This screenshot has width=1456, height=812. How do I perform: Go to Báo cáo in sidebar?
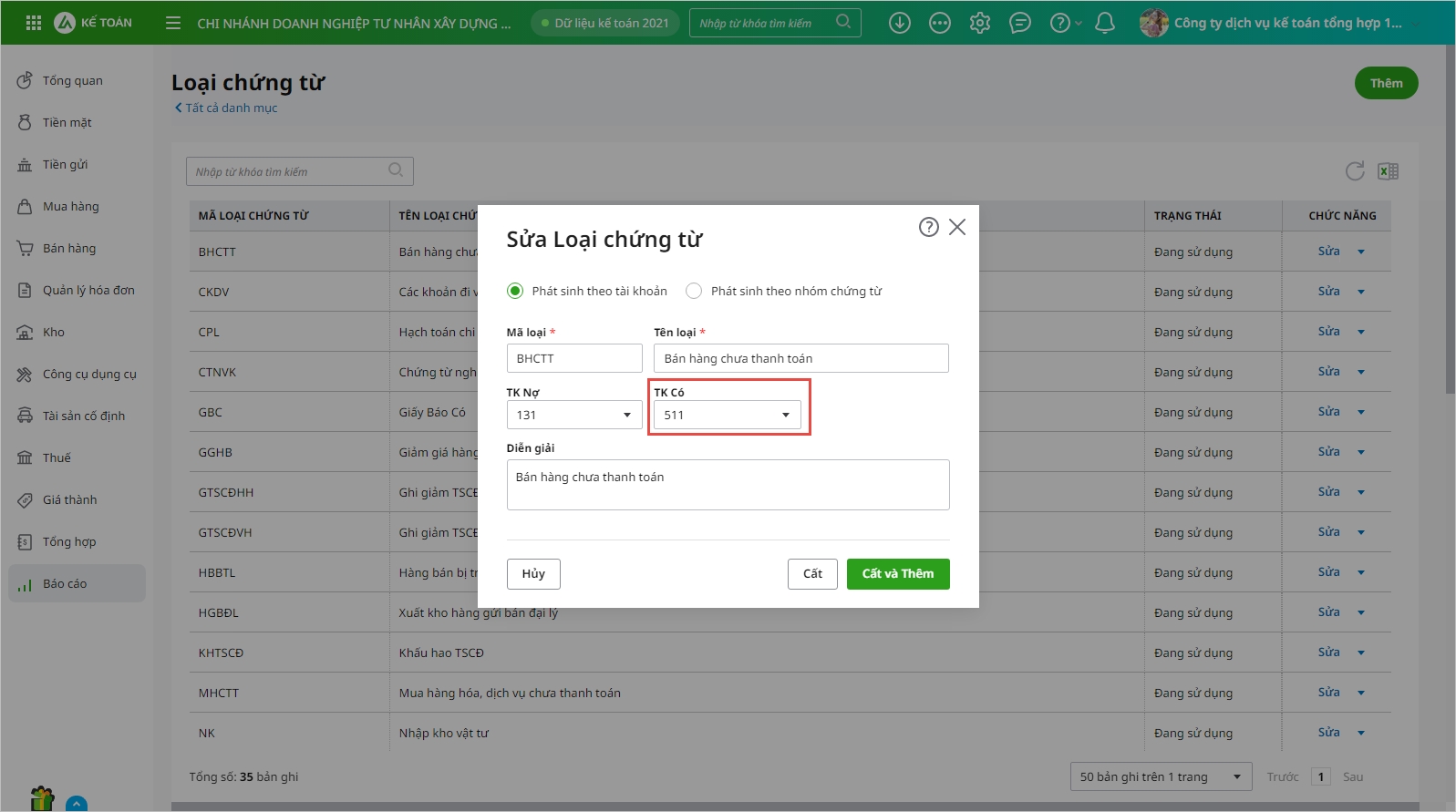tap(65, 583)
